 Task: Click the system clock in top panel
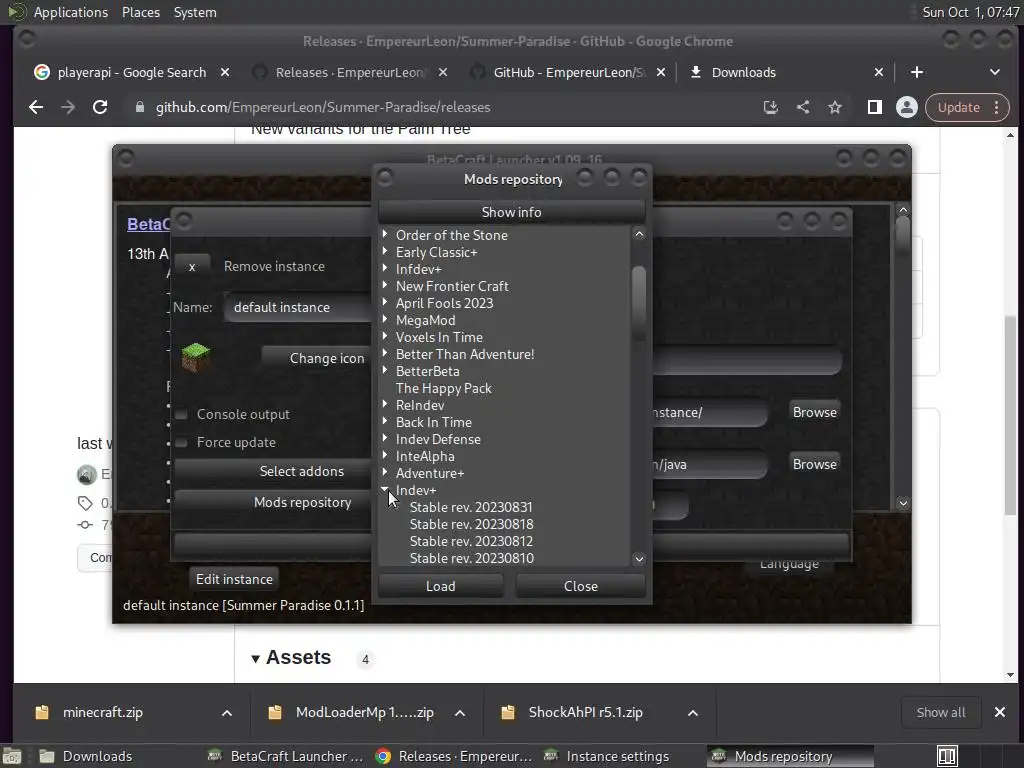970,12
